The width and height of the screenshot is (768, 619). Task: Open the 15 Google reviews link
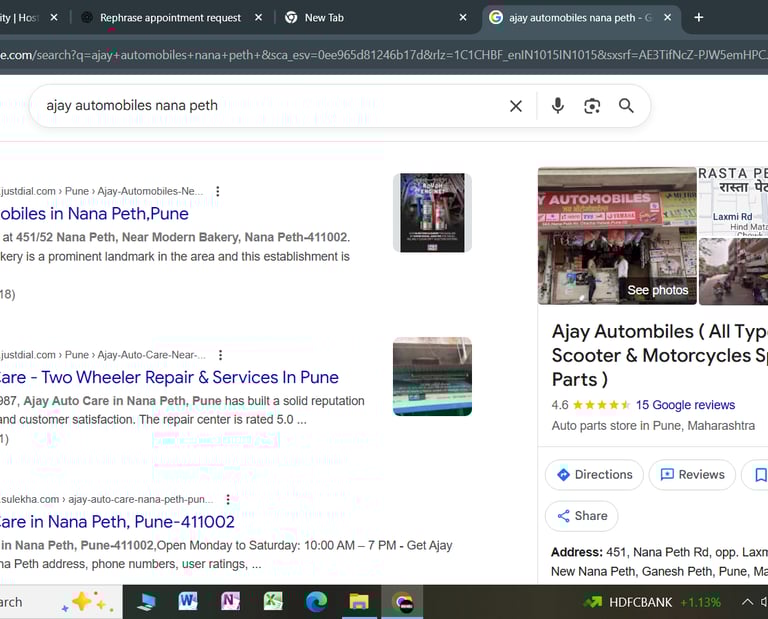[x=685, y=405]
